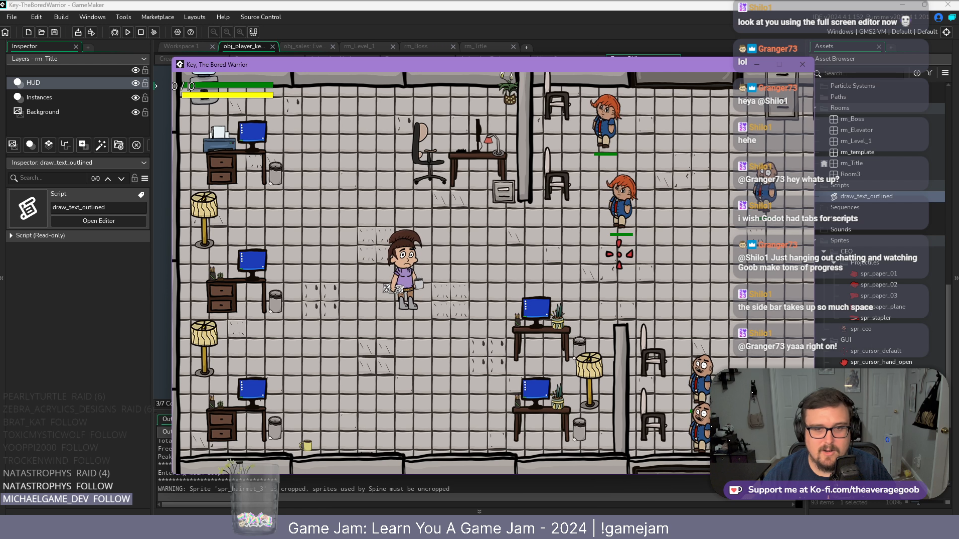Click the Clean build cache icon
This screenshot has height=539, width=959.
tap(154, 32)
